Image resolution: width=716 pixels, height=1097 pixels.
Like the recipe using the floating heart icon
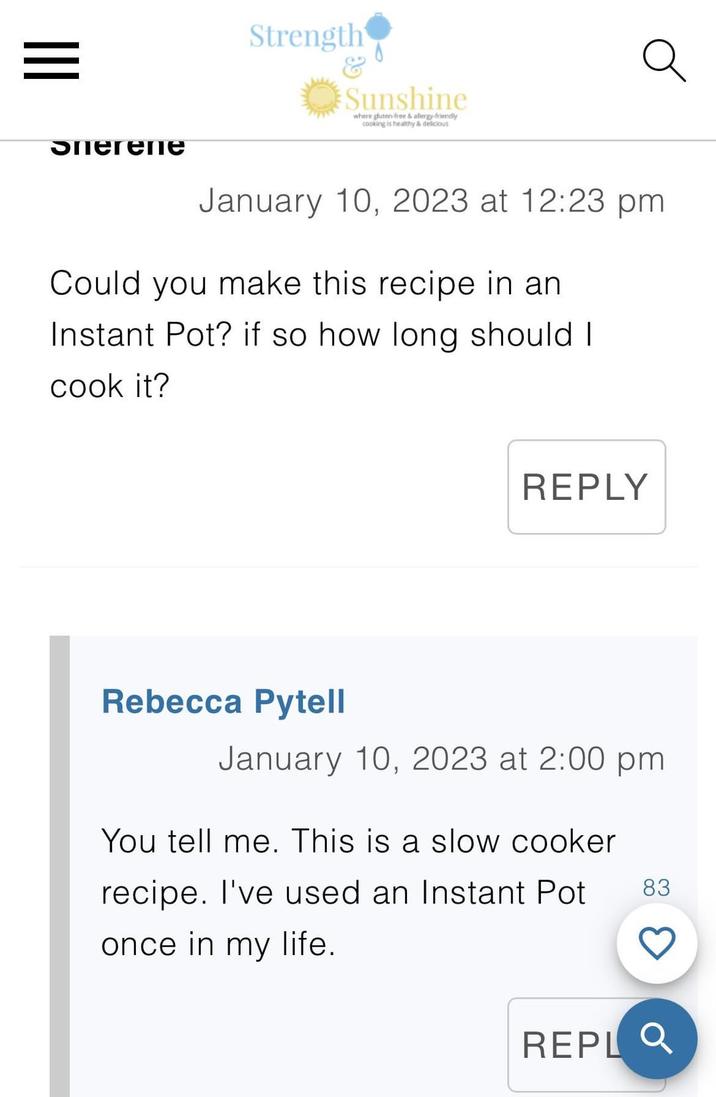pyautogui.click(x=657, y=941)
